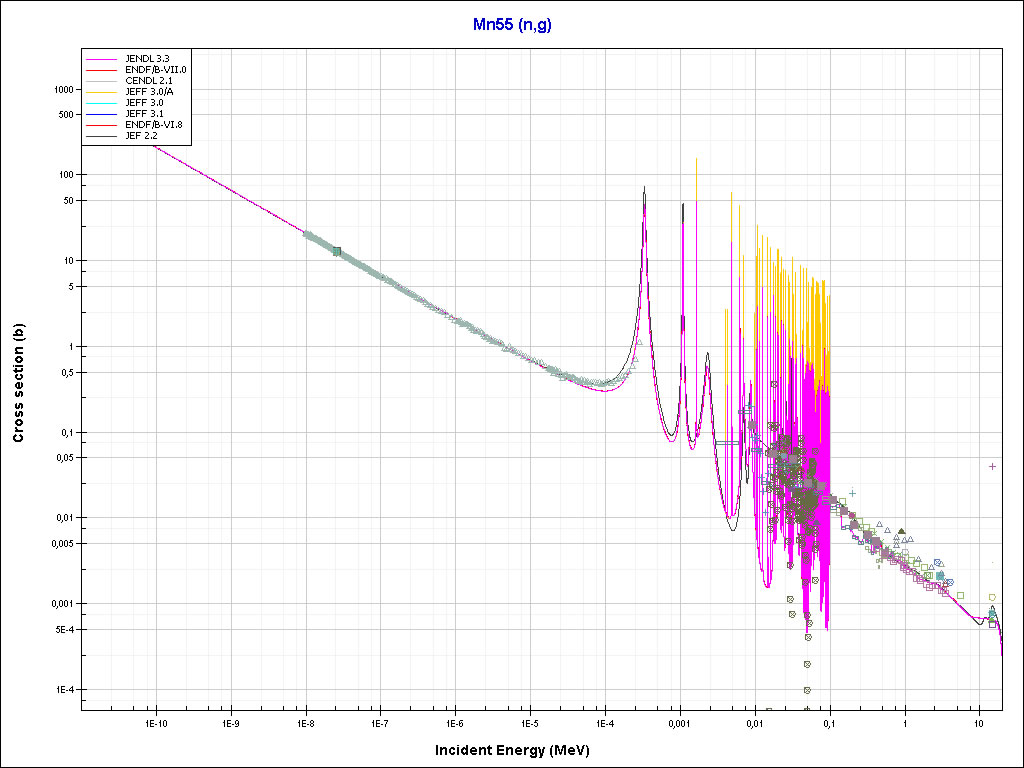Click the blue JEFF 3.1 line swatch
The width and height of the screenshot is (1024, 768).
[102, 114]
